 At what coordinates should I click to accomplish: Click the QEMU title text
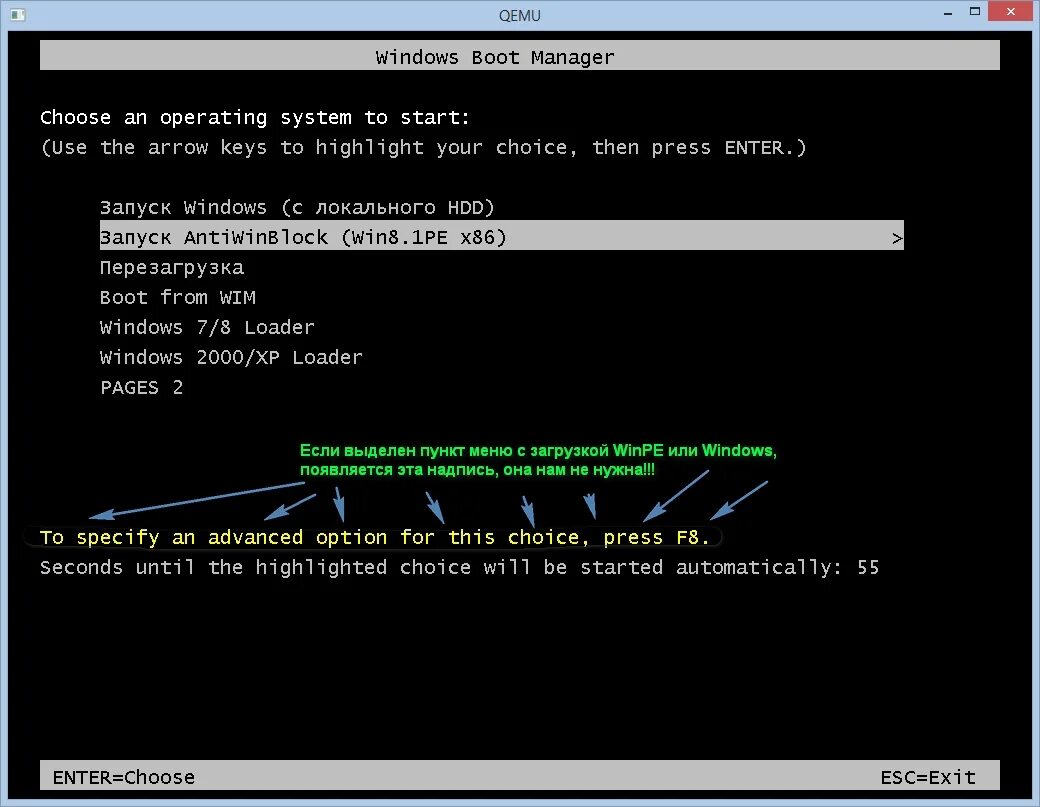pyautogui.click(x=519, y=15)
